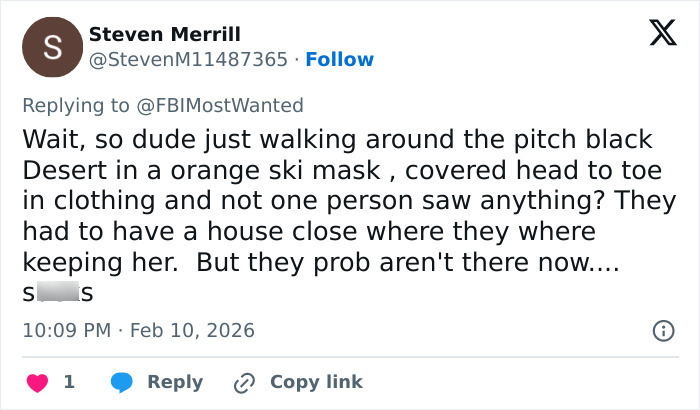The image size is (700, 410).
Task: Click the chain link copy icon
Action: [x=243, y=382]
